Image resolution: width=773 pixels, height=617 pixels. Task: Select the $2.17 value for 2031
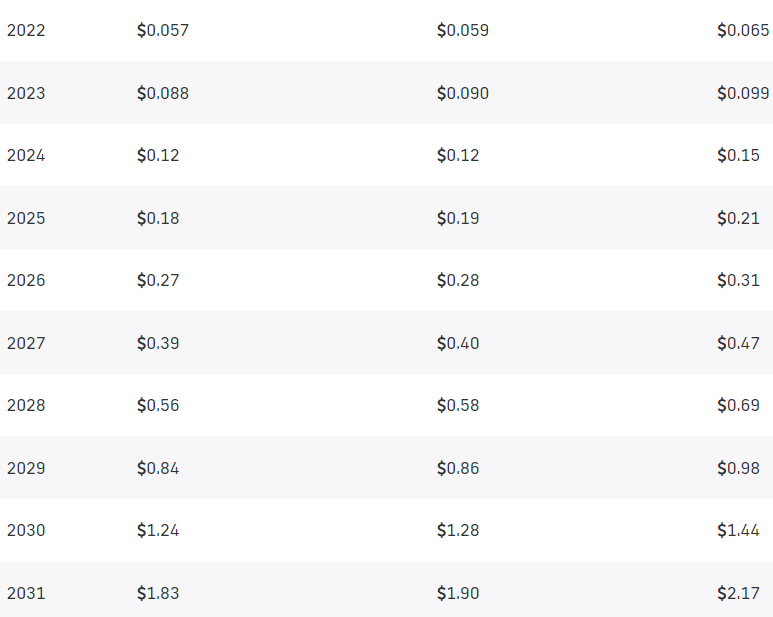(738, 593)
